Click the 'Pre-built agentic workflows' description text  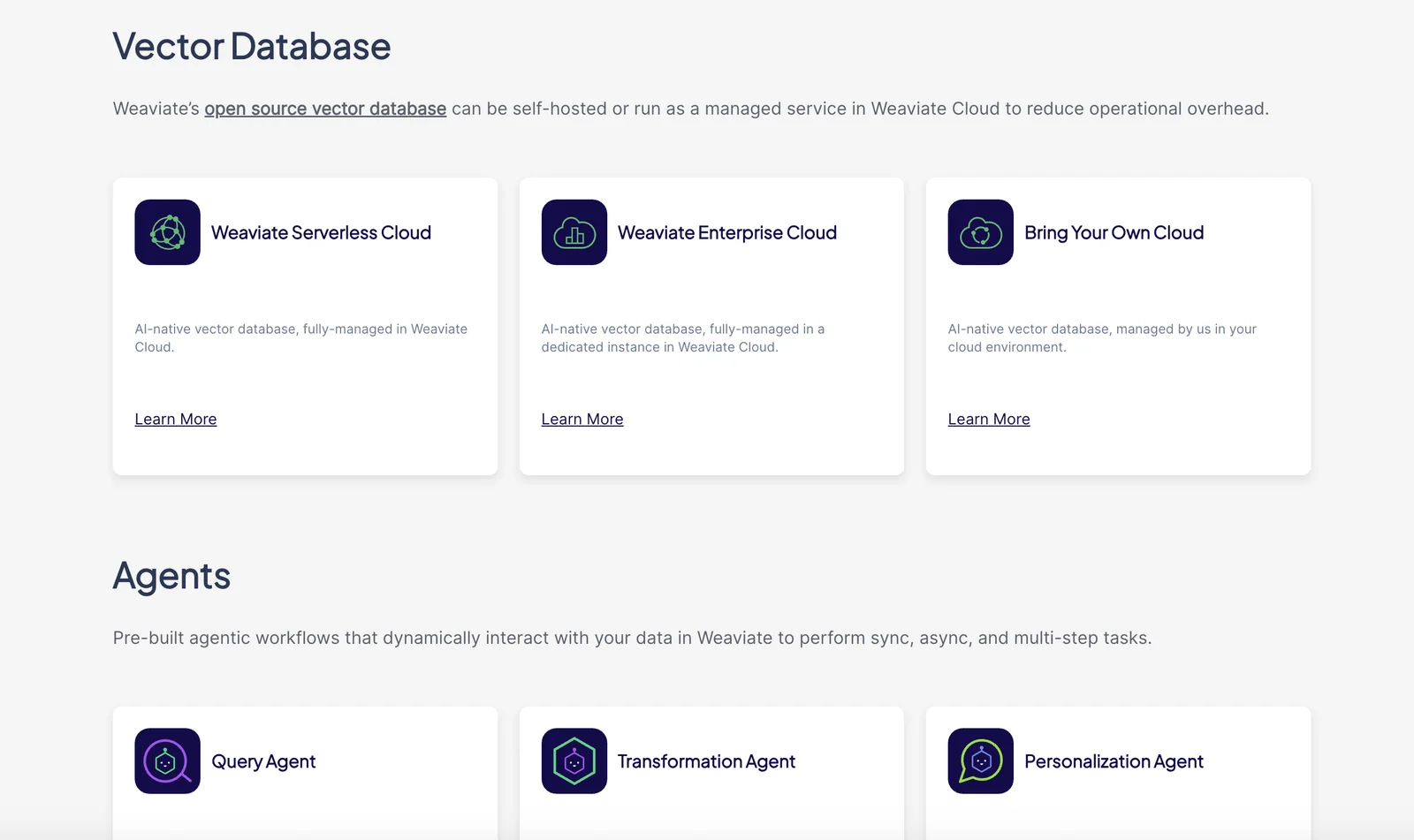tap(632, 638)
